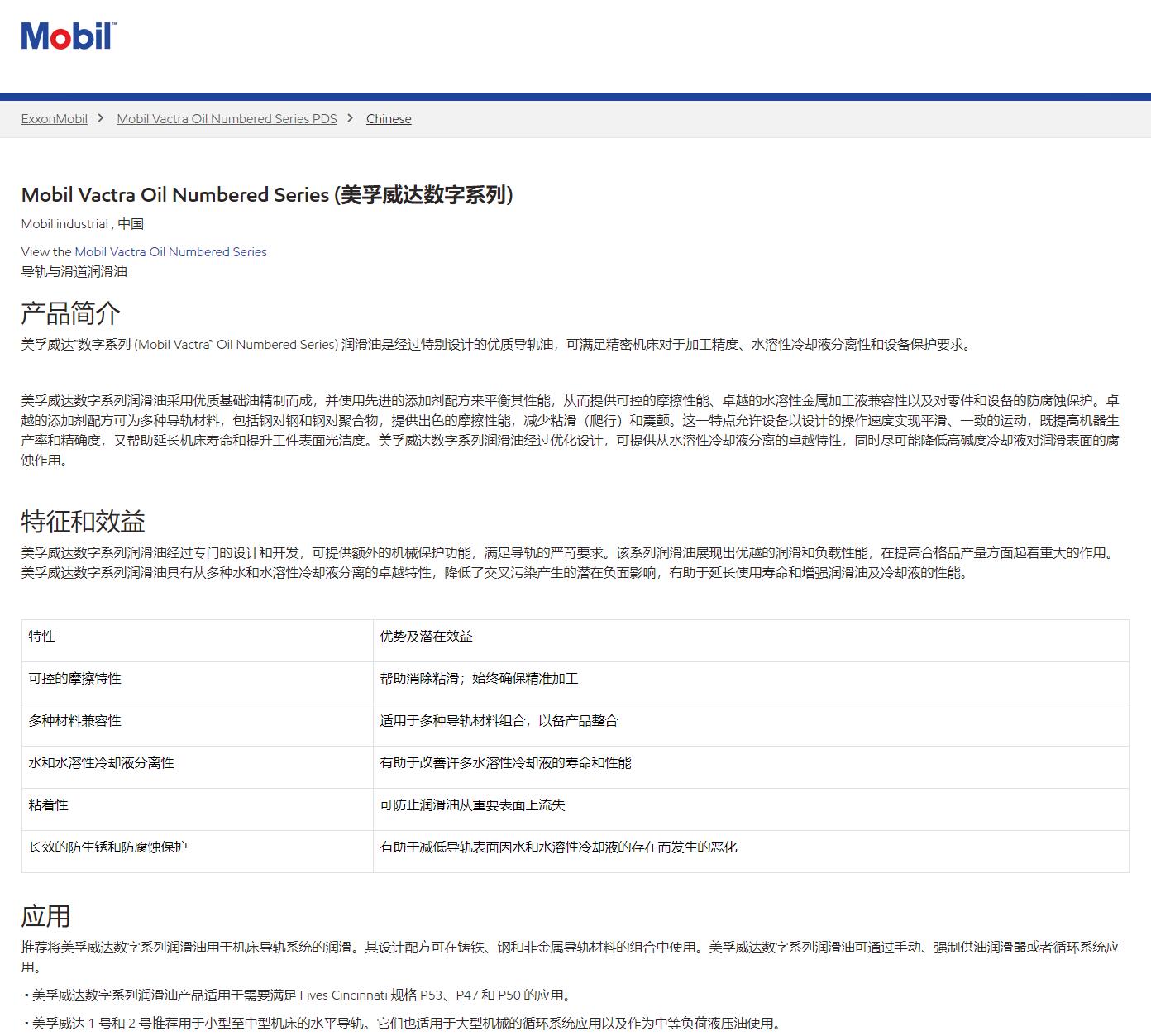Open the Mobil Vactra Oil Numbered Series link

tap(171, 252)
